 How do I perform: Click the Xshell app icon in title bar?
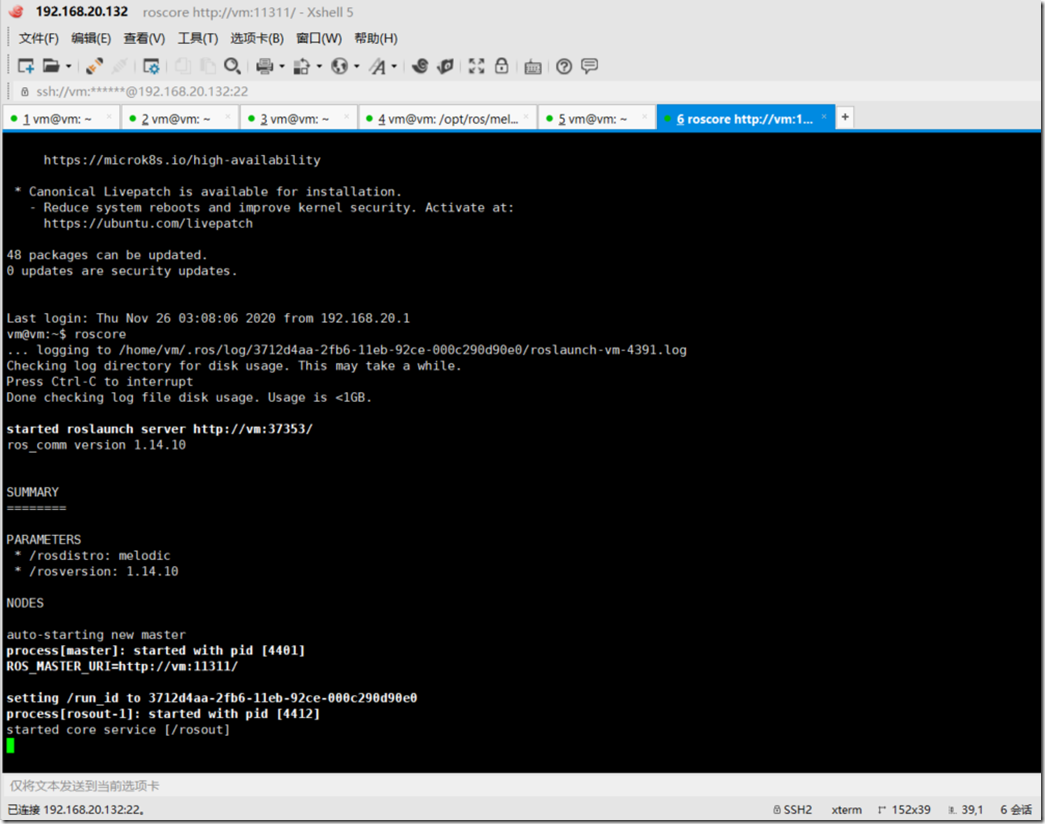click(17, 12)
